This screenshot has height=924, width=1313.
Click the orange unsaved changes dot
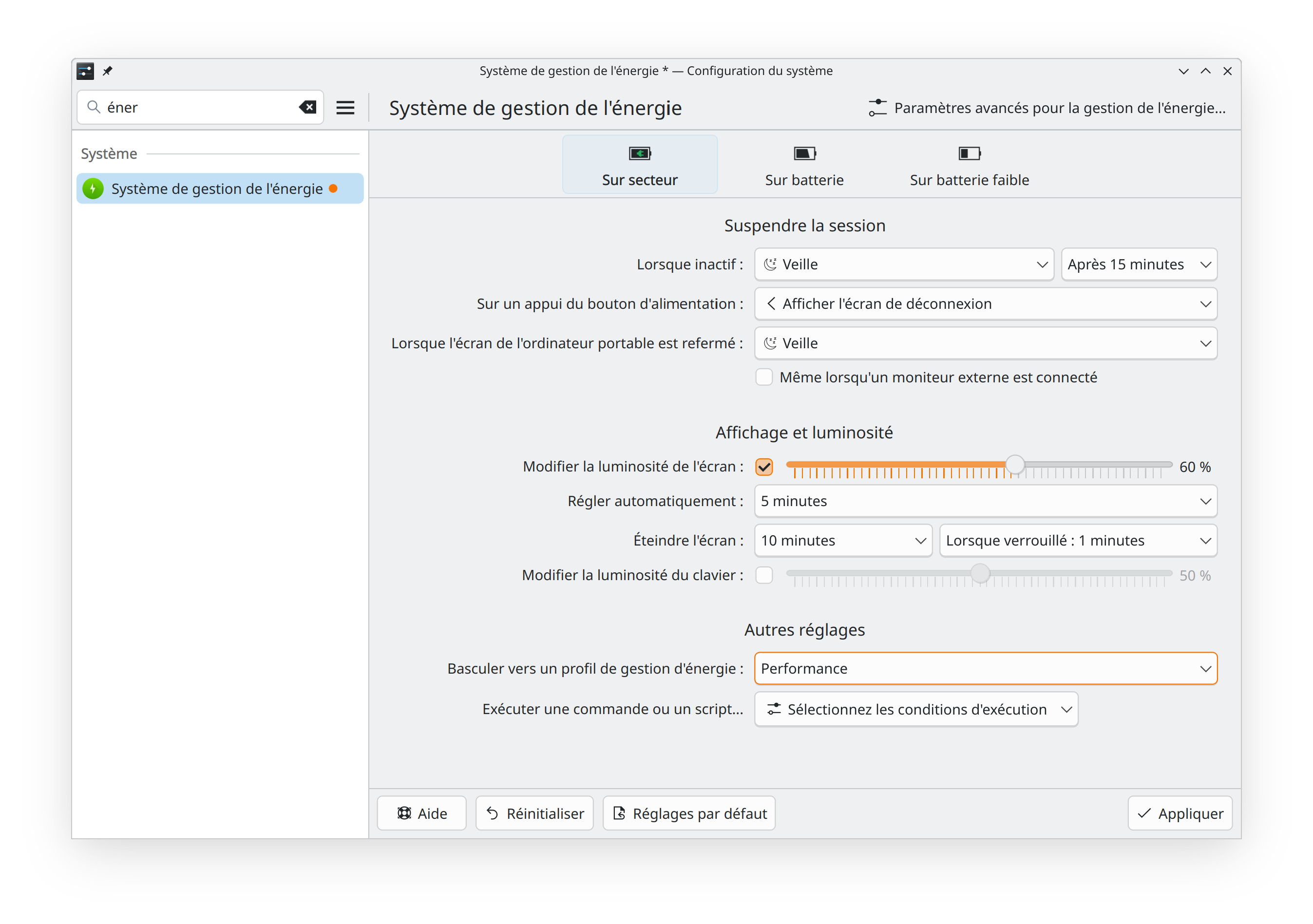[333, 189]
